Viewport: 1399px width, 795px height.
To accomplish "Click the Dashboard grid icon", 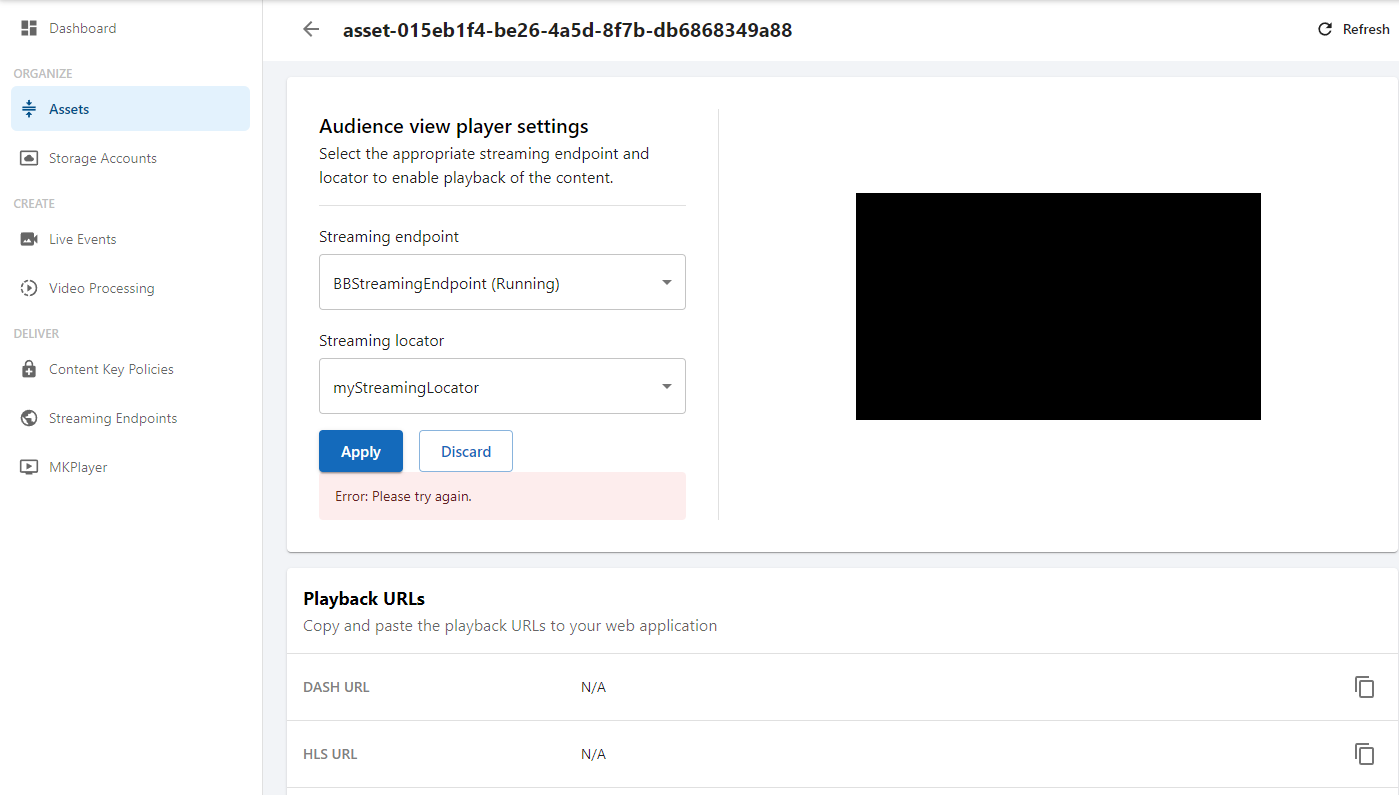I will tap(29, 28).
